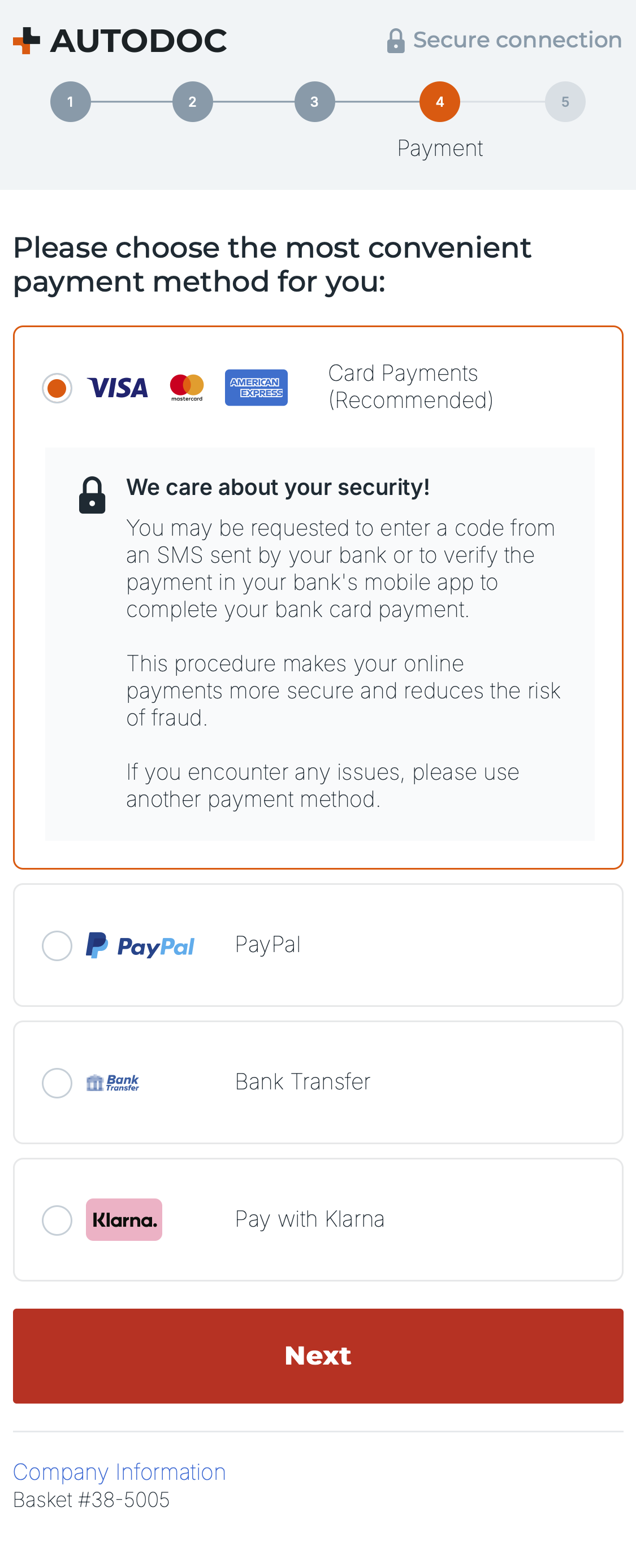Image resolution: width=636 pixels, height=1568 pixels.
Task: Click the active step 4 Payment circle
Action: 439,102
